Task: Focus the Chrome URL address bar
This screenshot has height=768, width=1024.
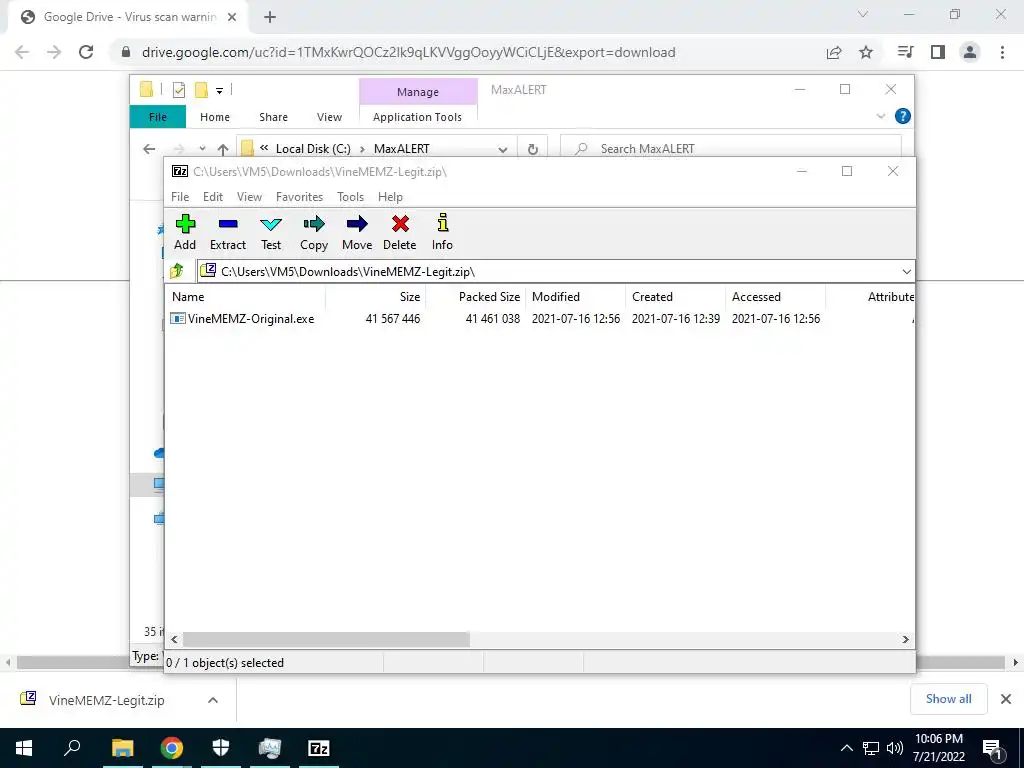Action: click(408, 52)
